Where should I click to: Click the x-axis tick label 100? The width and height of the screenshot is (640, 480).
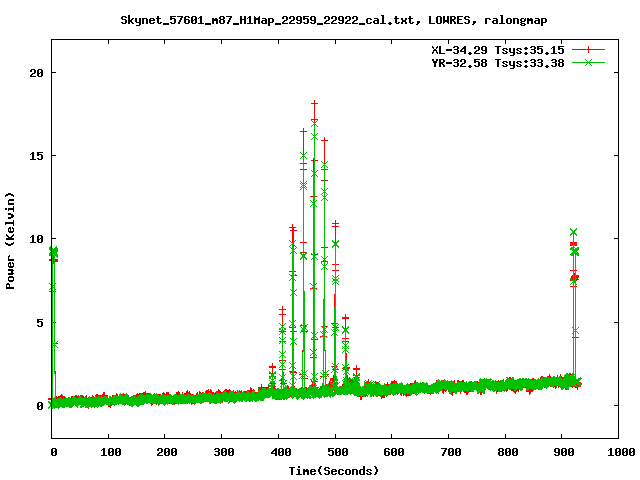(x=111, y=452)
